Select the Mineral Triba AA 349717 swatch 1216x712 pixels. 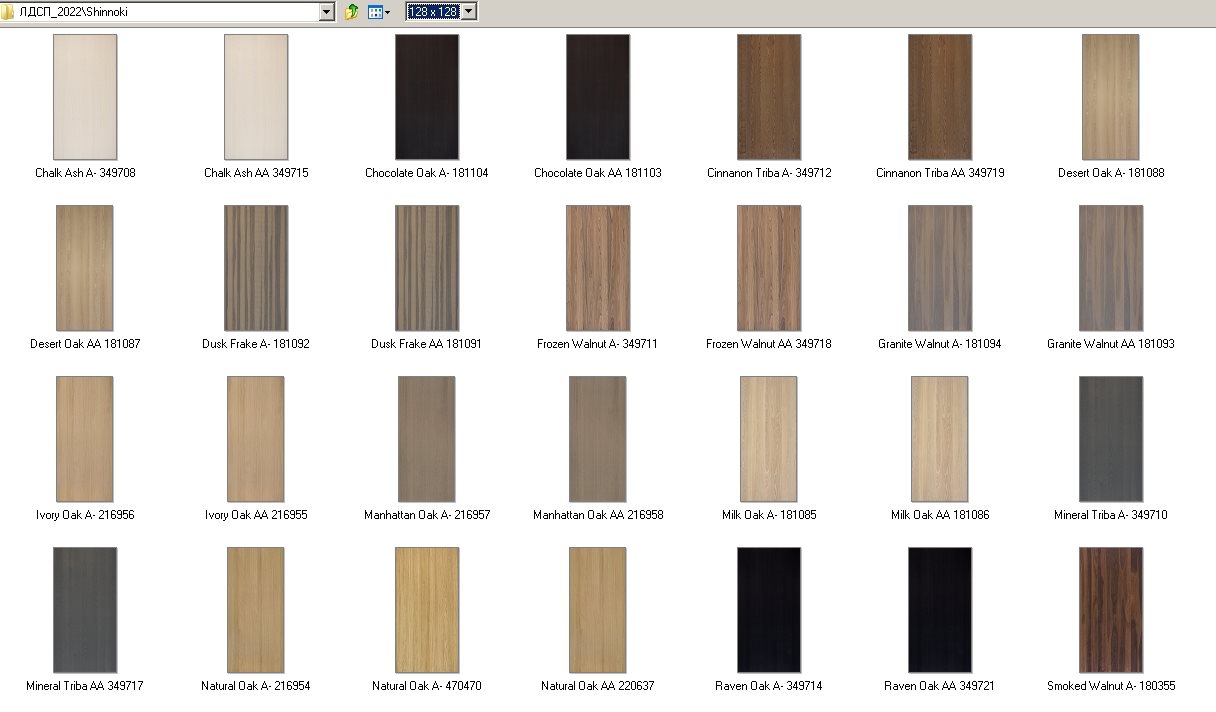pyautogui.click(x=85, y=610)
